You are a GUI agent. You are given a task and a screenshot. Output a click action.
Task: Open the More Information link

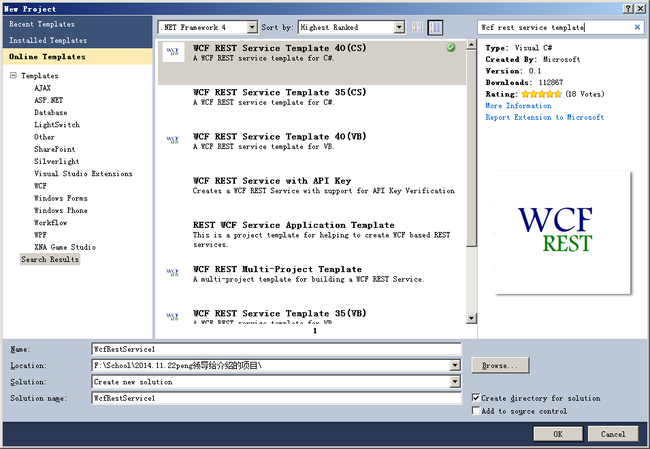(518, 106)
